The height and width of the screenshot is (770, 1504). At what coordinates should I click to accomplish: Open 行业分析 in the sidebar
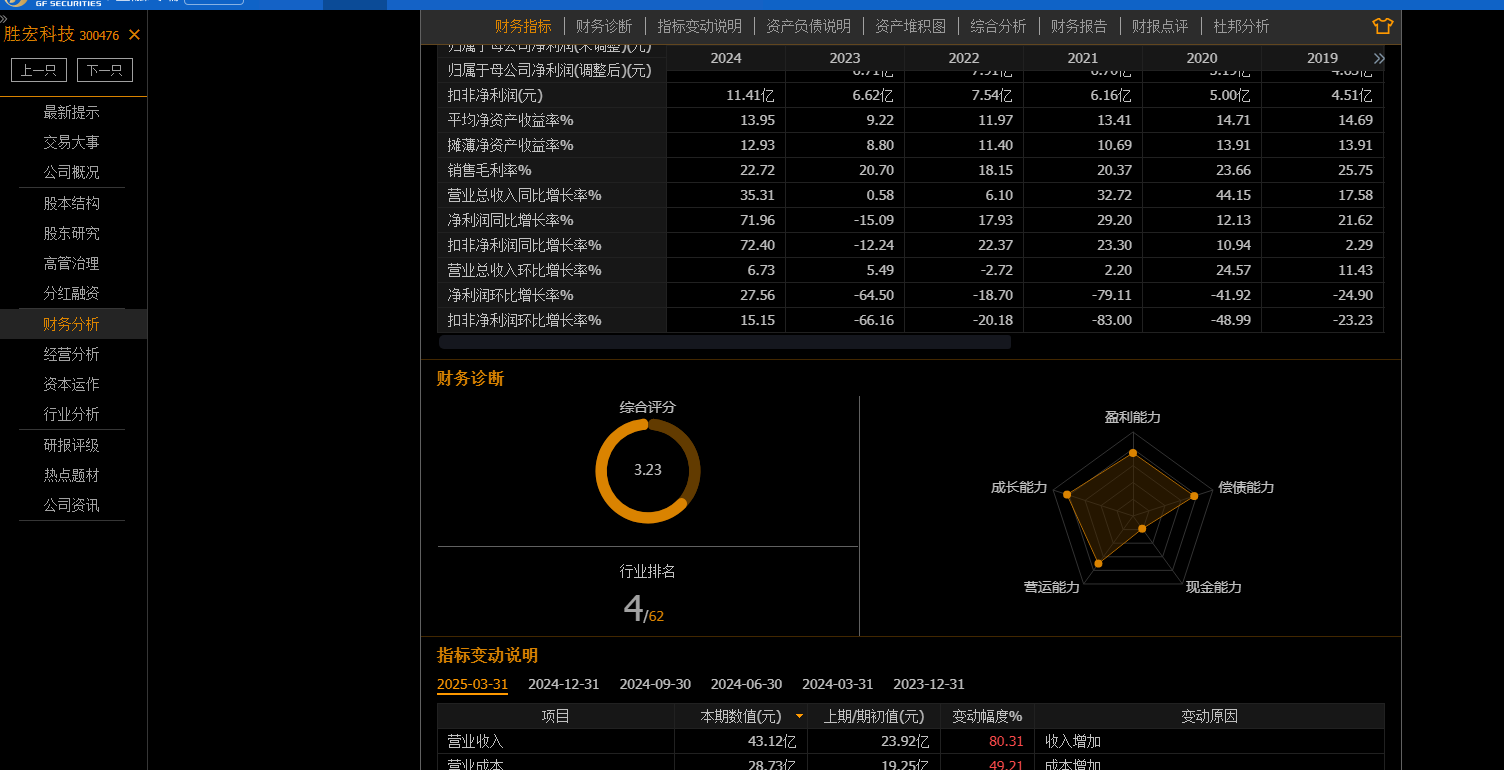coord(71,414)
